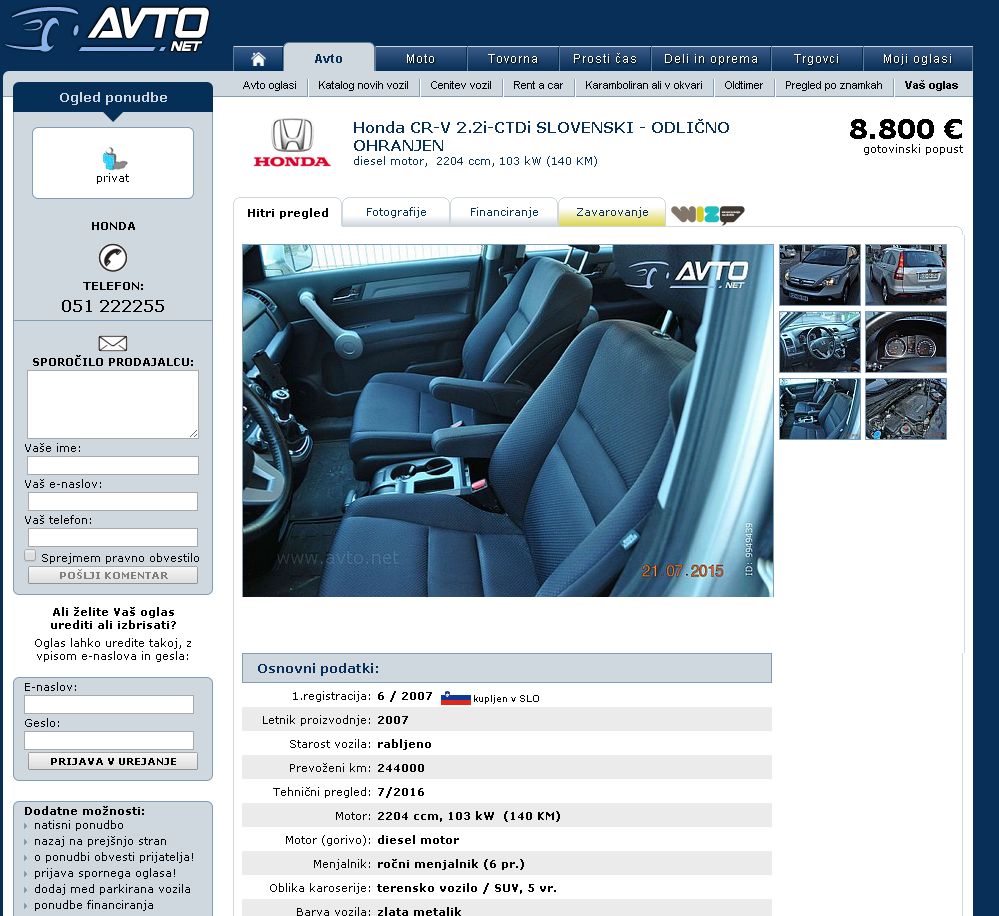
Task: Open Vaš oglas submenu item
Action: pyautogui.click(x=931, y=85)
